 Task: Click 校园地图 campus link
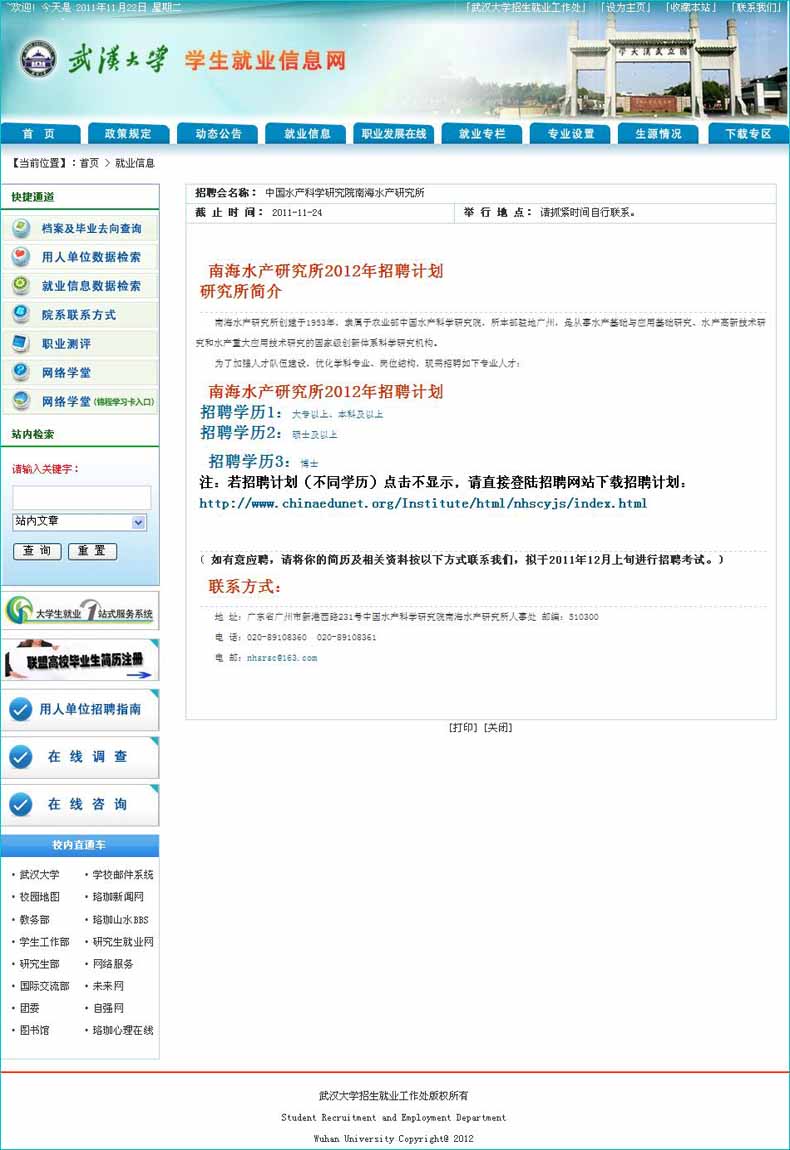pyautogui.click(x=40, y=897)
